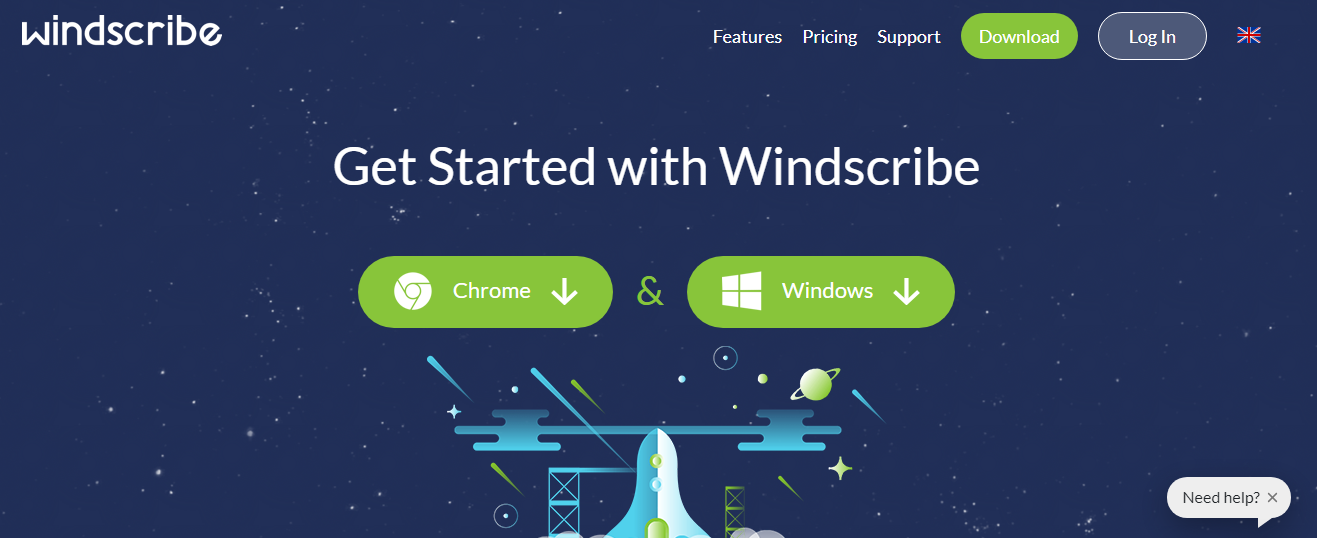Open the Features page
Viewport: 1317px width, 538px height.
click(x=747, y=37)
